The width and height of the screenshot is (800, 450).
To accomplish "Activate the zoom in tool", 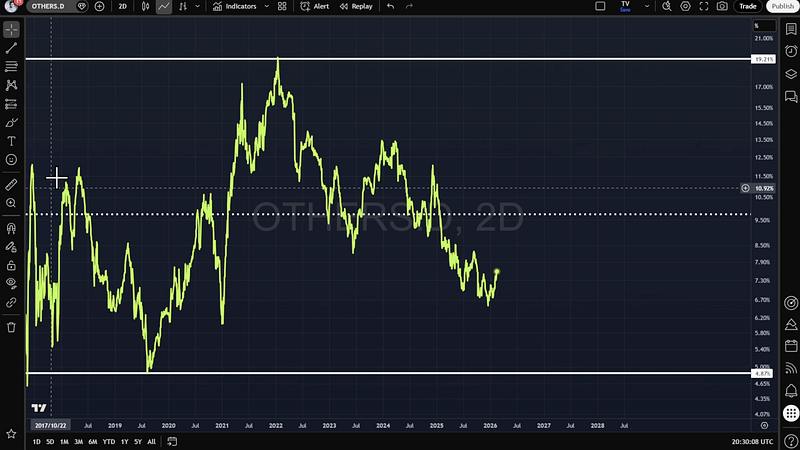I will pyautogui.click(x=11, y=203).
